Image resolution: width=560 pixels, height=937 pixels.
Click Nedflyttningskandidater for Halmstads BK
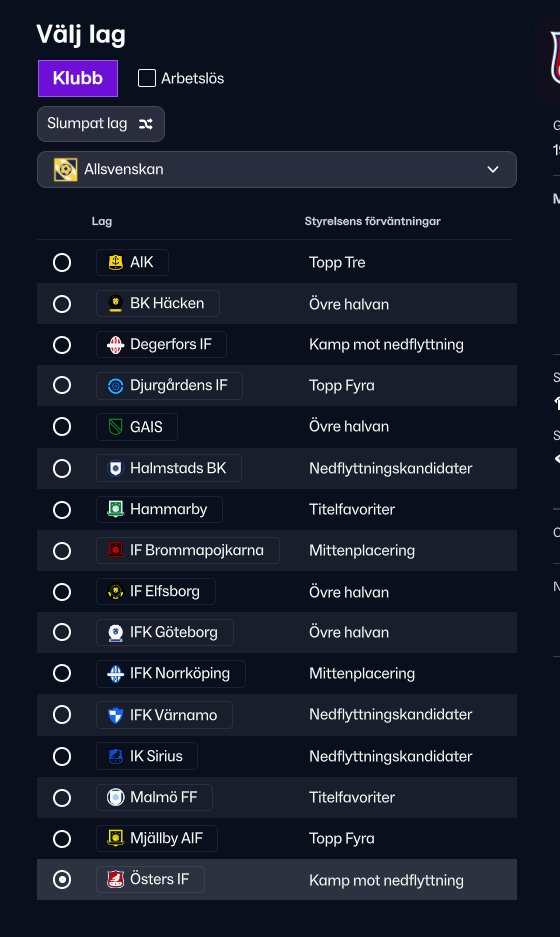(390, 468)
